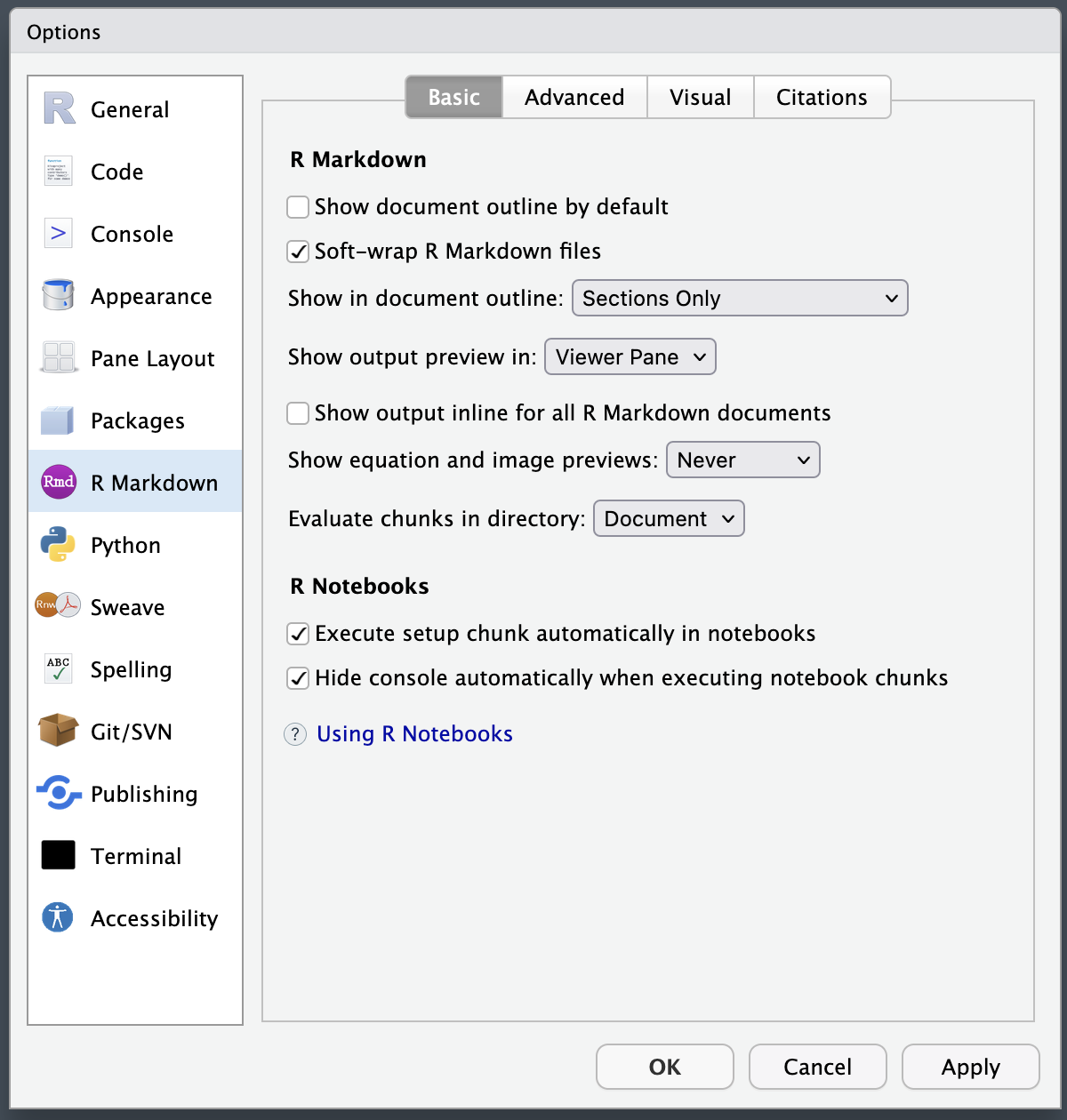Open the Terminal category label

pyautogui.click(x=136, y=856)
